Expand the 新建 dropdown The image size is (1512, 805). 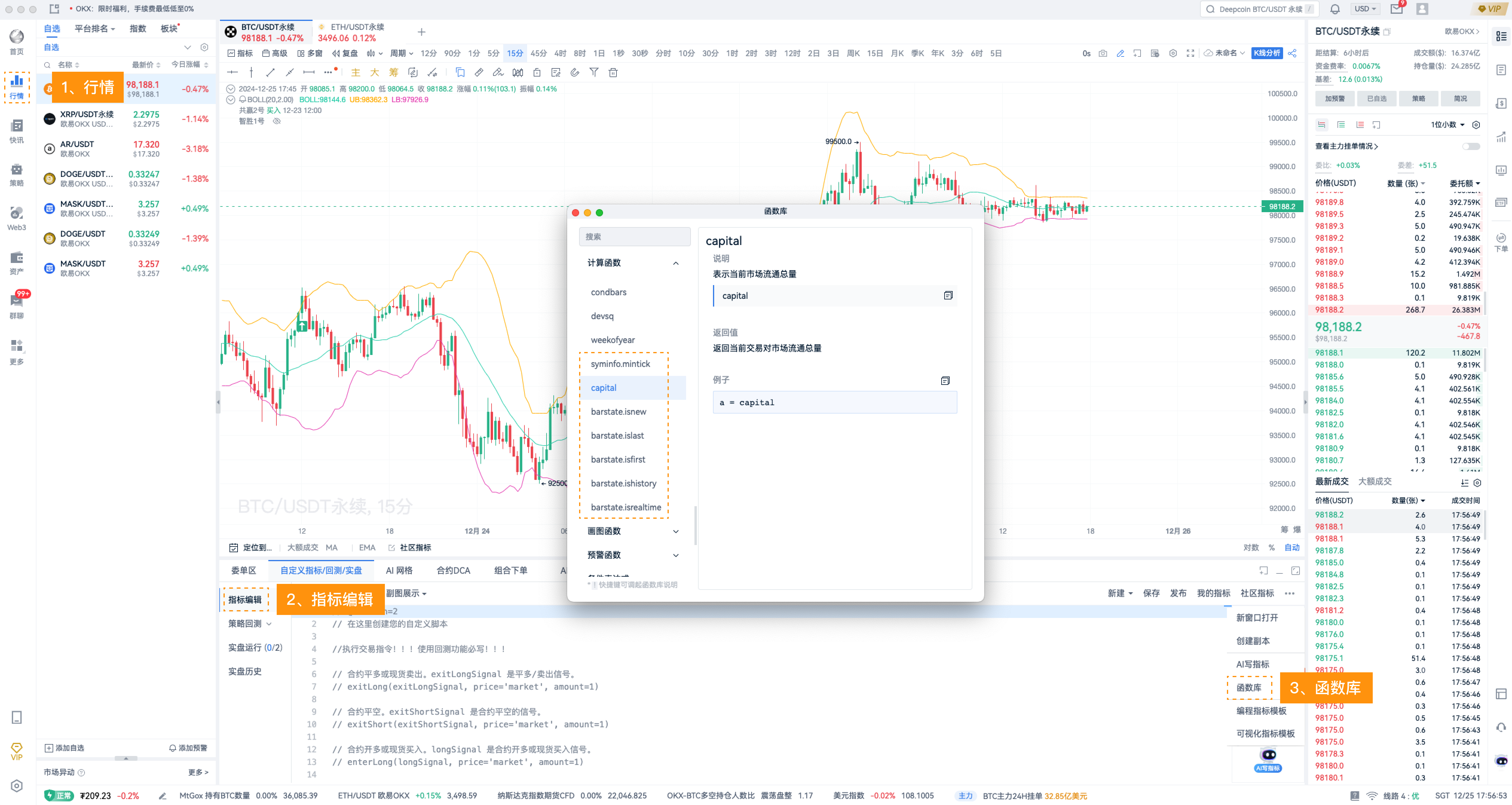tap(1120, 593)
